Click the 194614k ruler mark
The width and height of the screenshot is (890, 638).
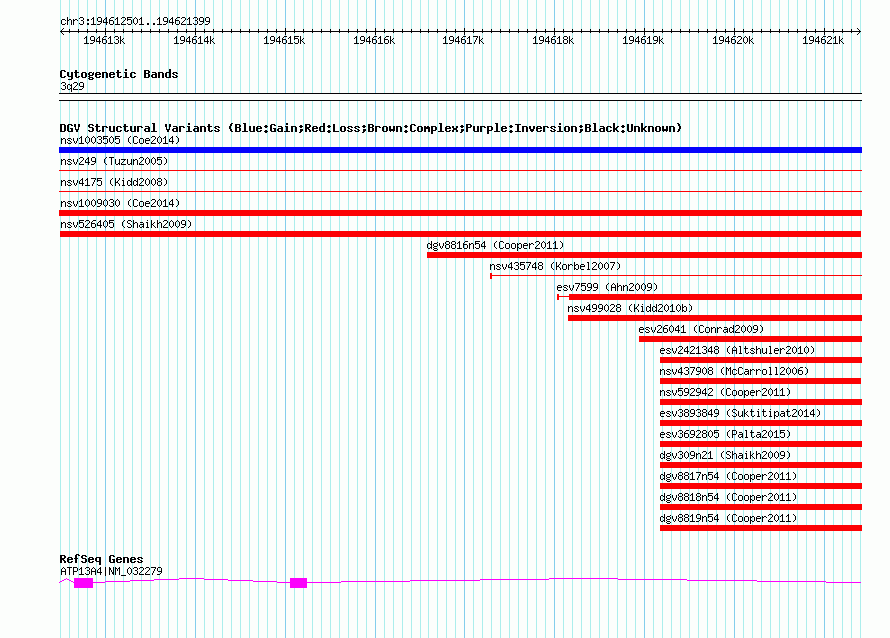coord(194,40)
